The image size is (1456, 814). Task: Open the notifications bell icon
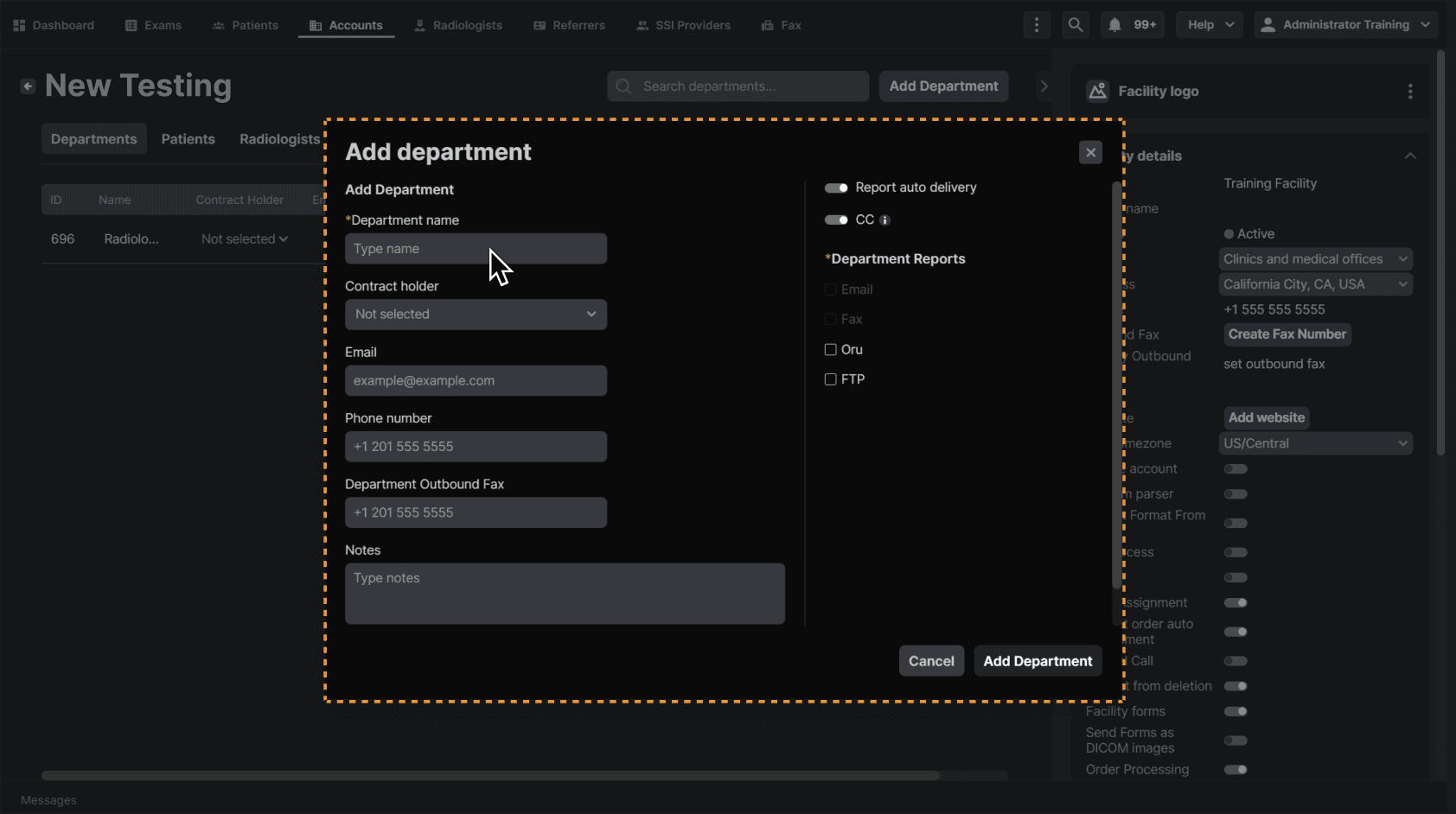coord(1115,25)
